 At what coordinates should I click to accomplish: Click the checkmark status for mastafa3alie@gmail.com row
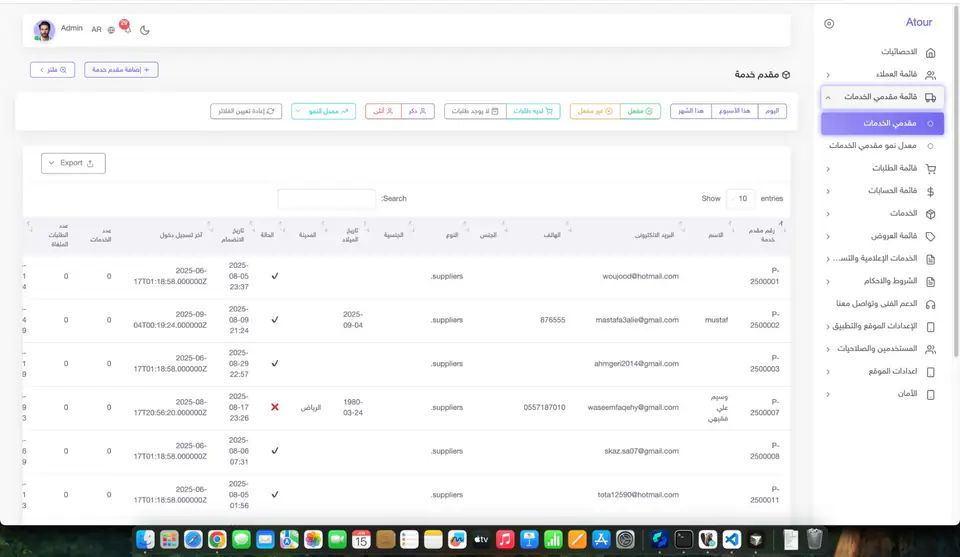[x=275, y=320]
